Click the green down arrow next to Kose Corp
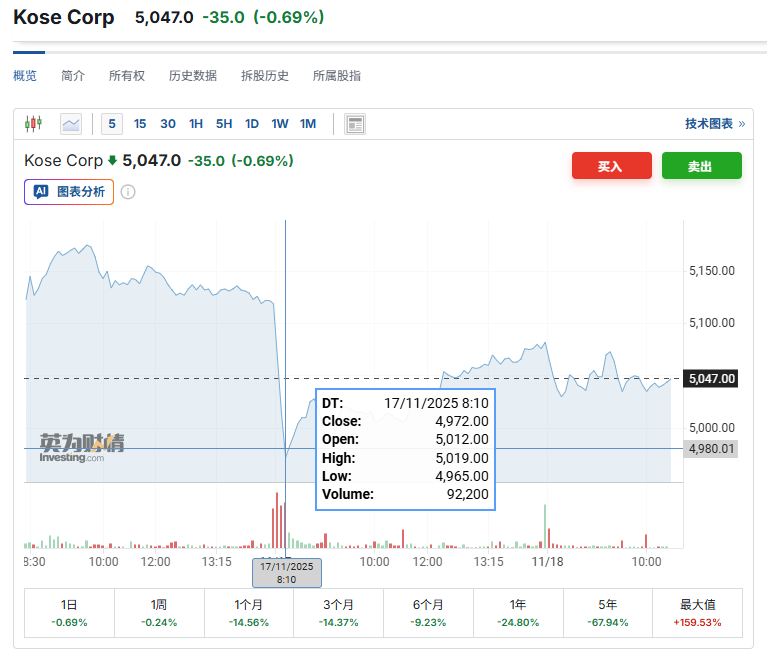 [x=112, y=160]
